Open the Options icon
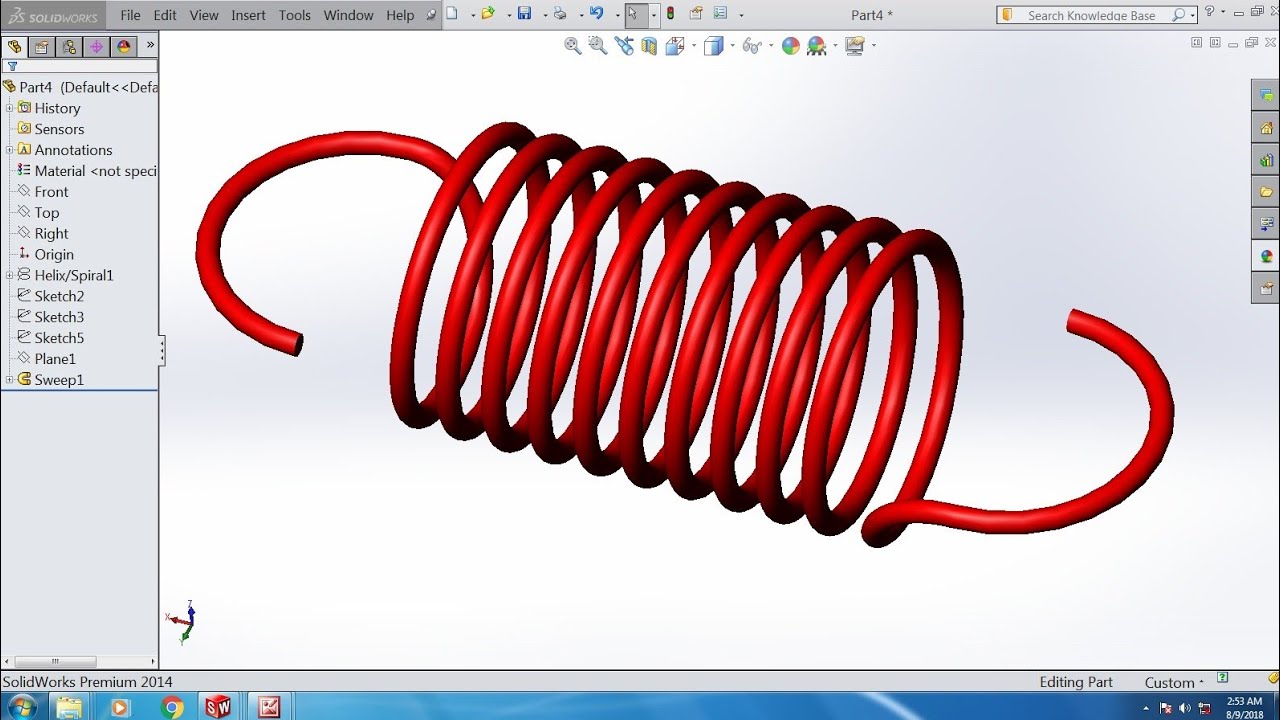The width and height of the screenshot is (1280, 720). [x=720, y=14]
